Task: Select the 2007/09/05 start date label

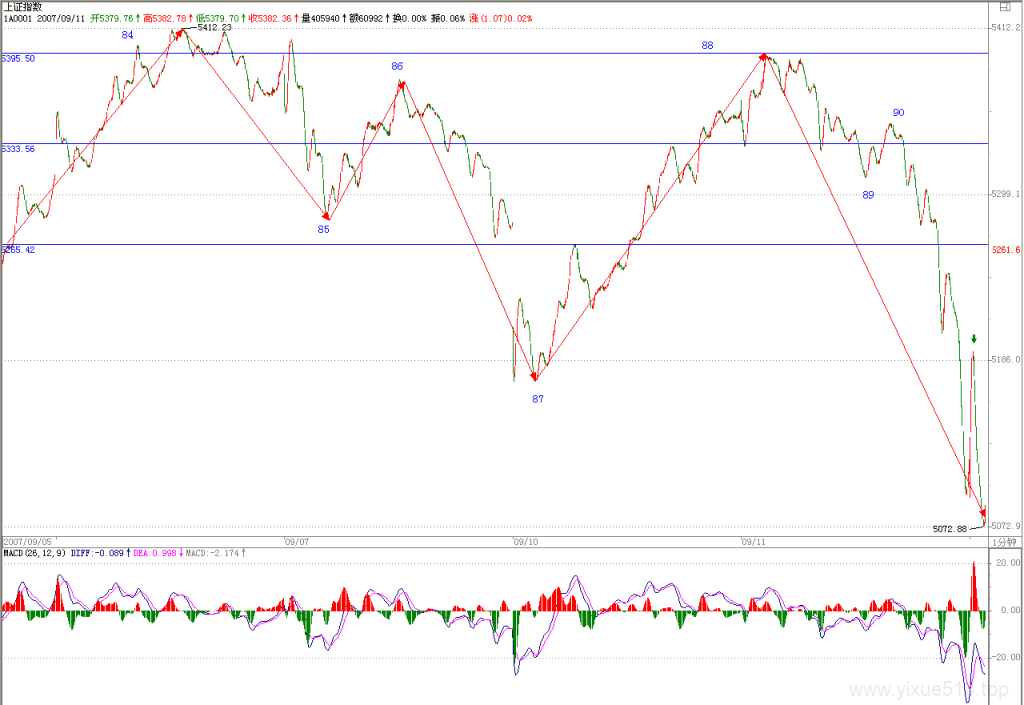Action: click(x=27, y=542)
